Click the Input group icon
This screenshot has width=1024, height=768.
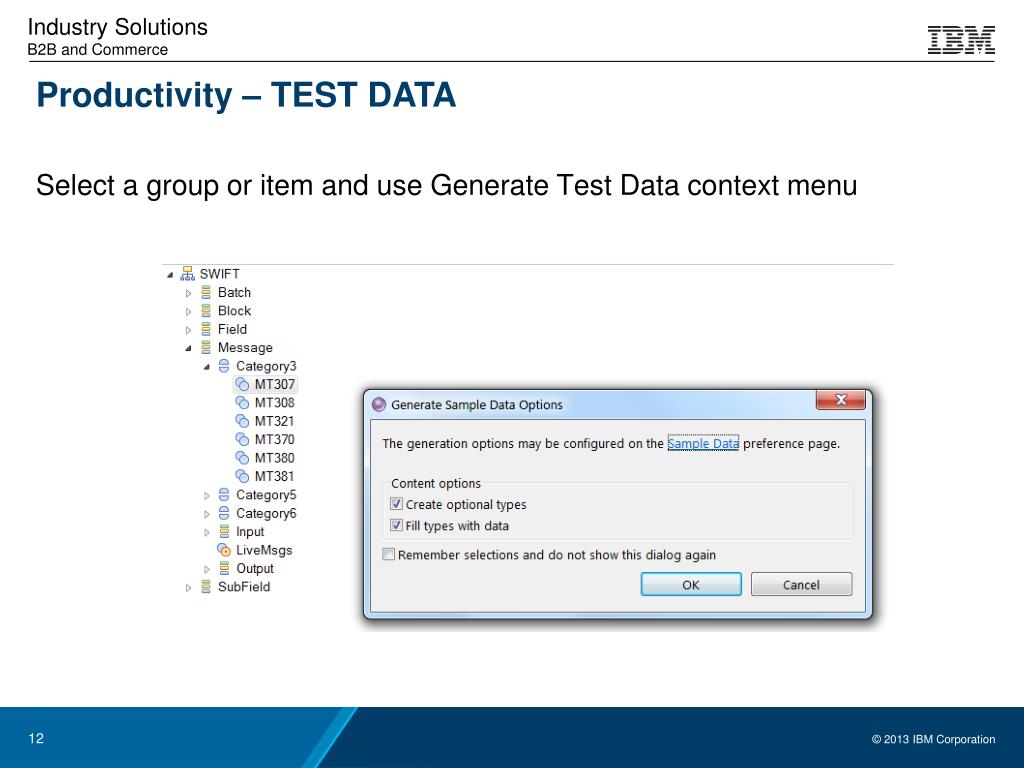[224, 531]
